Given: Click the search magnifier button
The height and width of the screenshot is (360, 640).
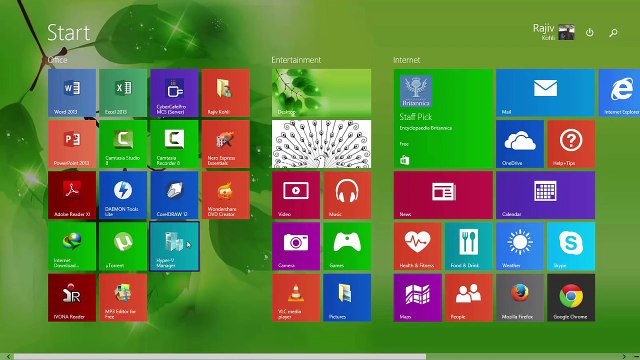Looking at the screenshot, I should pos(613,33).
